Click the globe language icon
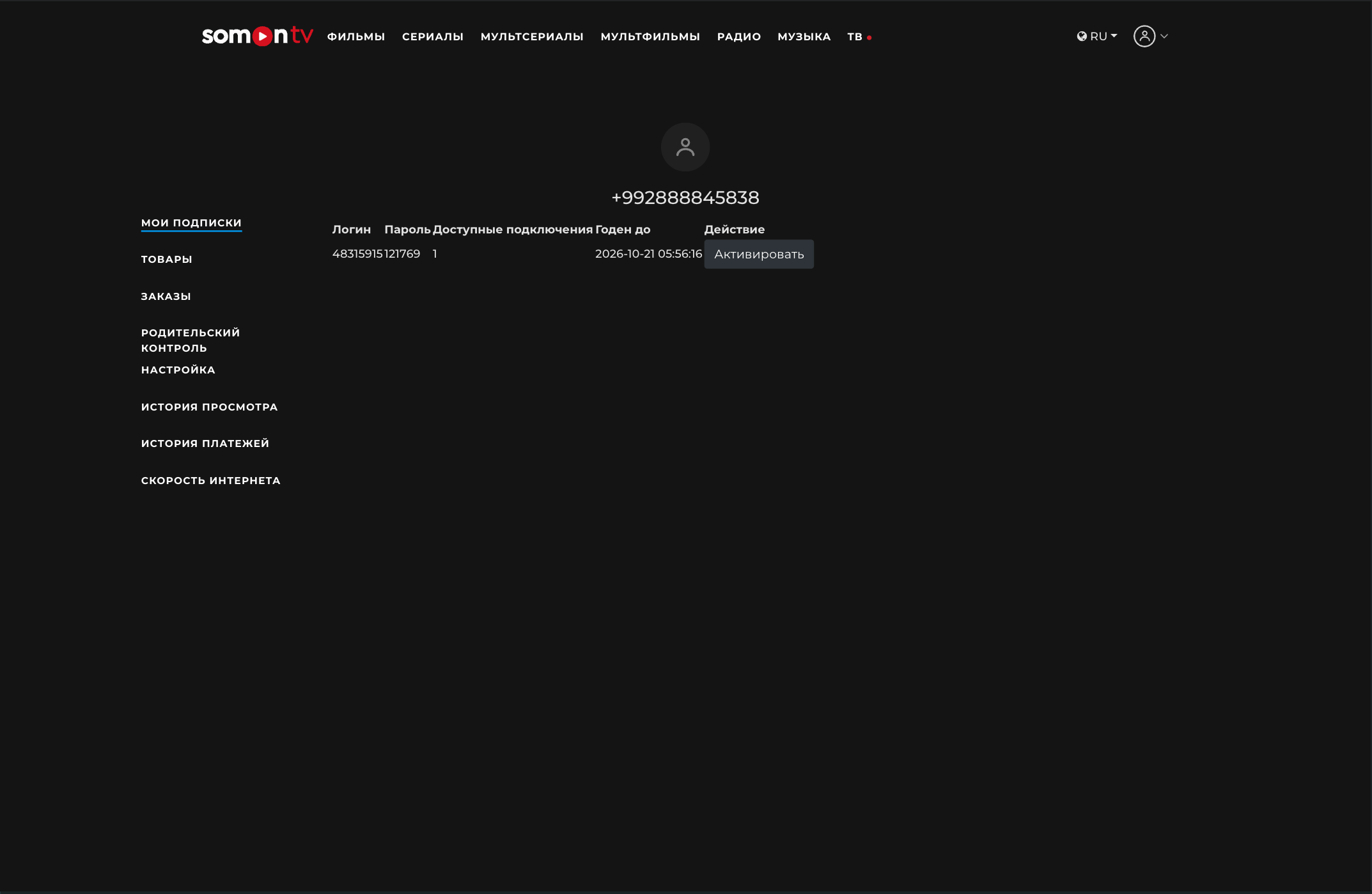The height and width of the screenshot is (894, 1372). 1082,36
